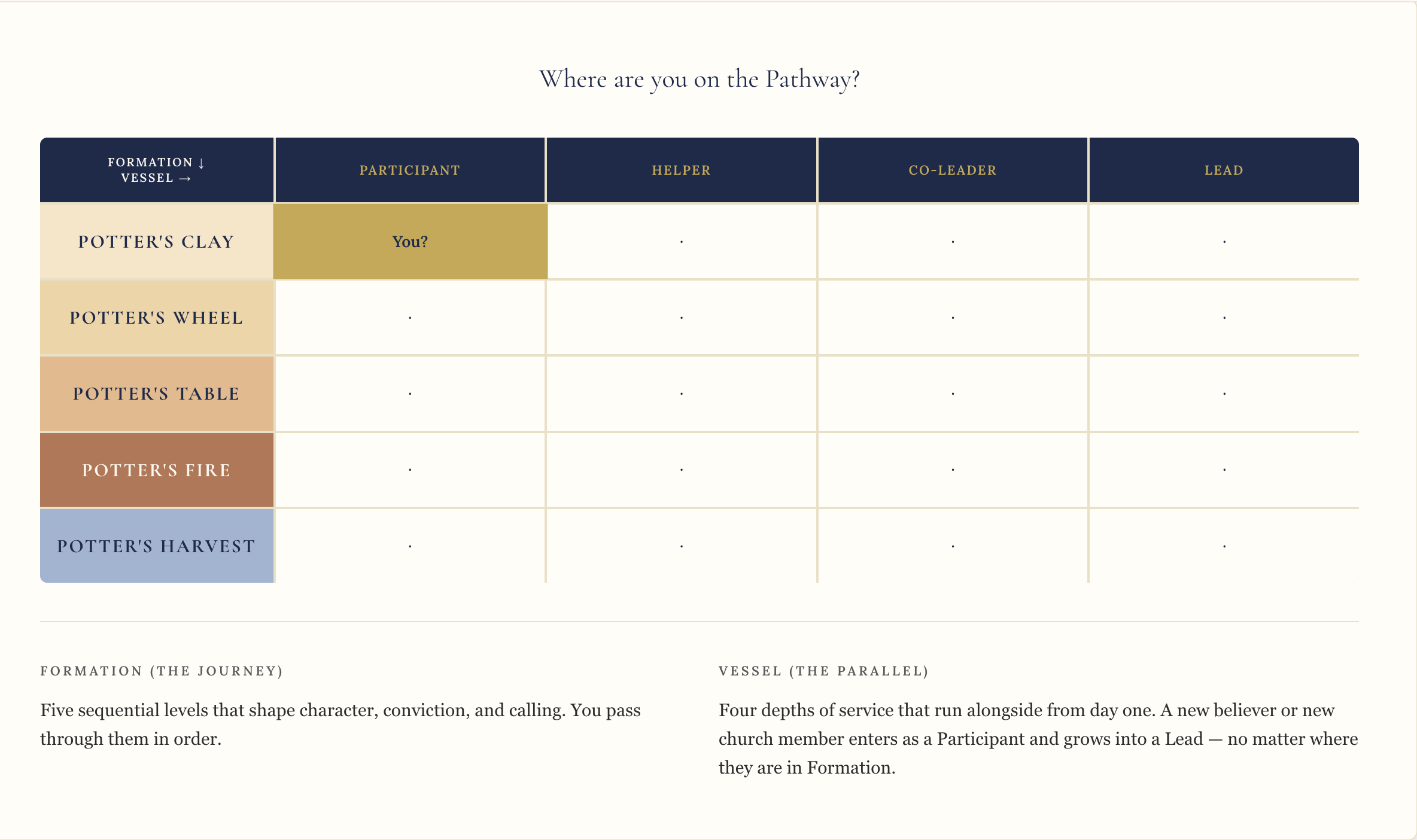Select the Potter's Fire row label
The height and width of the screenshot is (840, 1417).
157,470
